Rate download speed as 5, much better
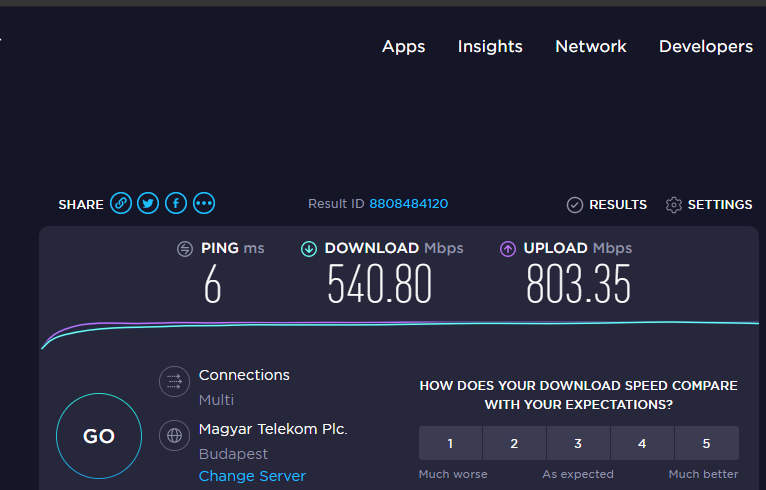Viewport: 766px width, 490px height. 706,443
